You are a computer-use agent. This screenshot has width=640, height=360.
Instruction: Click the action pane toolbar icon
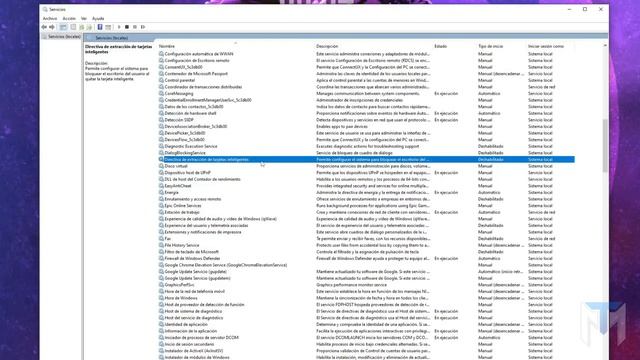coord(108,27)
